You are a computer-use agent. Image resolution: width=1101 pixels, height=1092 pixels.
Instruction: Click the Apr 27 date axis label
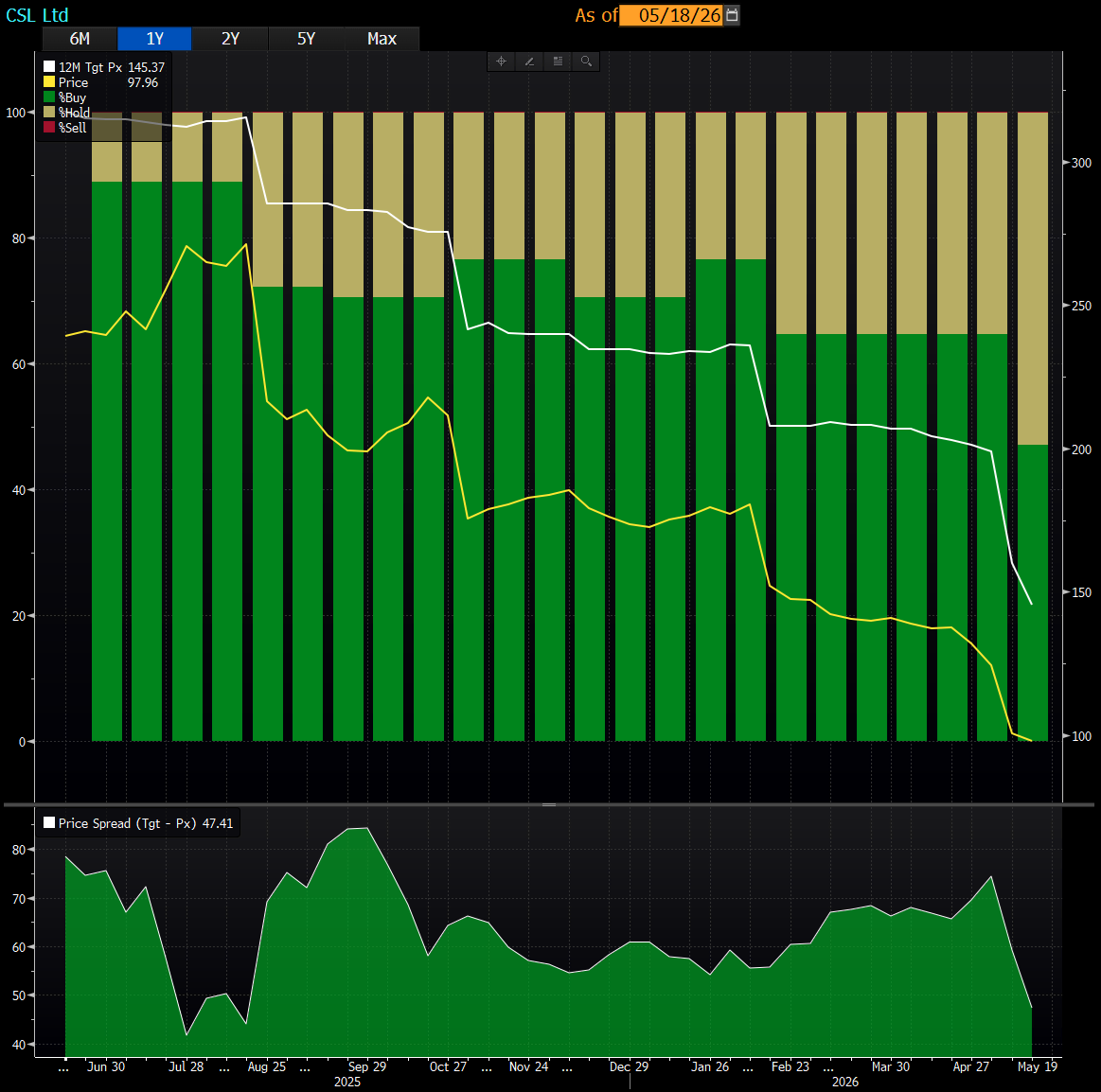point(971,1066)
